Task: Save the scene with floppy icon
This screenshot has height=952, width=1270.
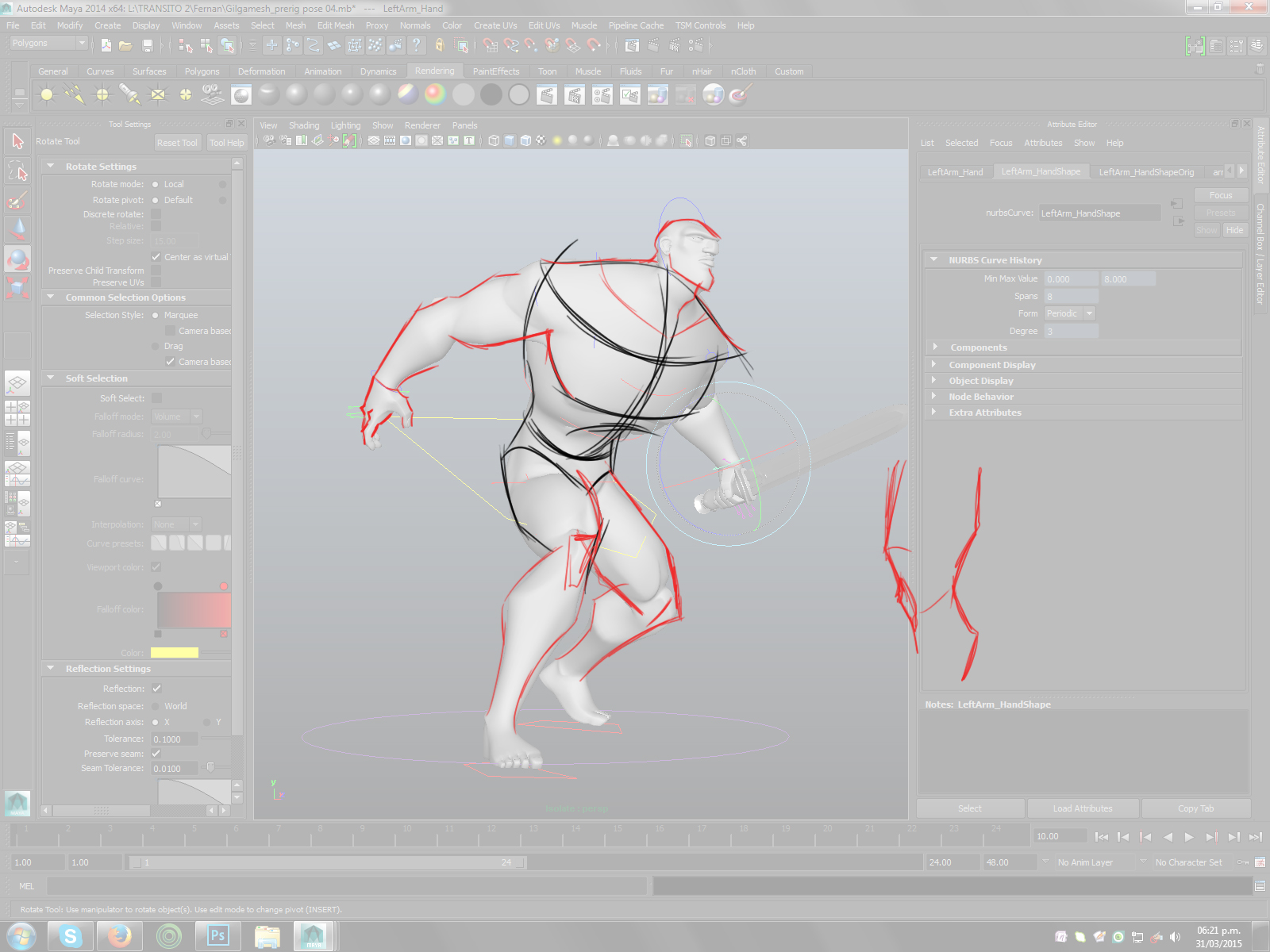Action: point(147,46)
